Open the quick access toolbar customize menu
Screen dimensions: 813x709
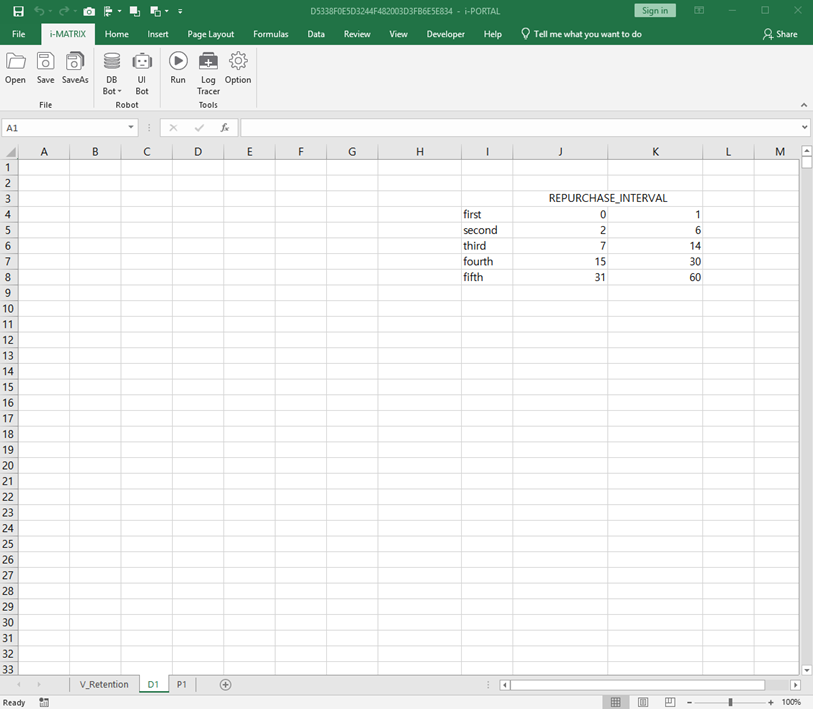(x=180, y=11)
